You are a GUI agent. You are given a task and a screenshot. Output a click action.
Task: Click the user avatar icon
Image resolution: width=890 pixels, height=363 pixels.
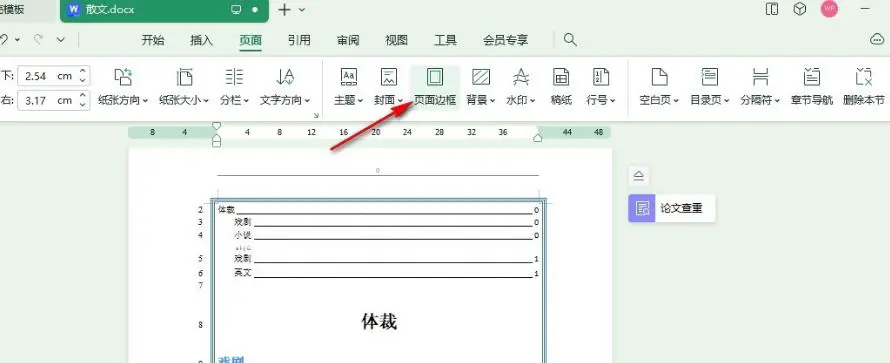tap(829, 9)
